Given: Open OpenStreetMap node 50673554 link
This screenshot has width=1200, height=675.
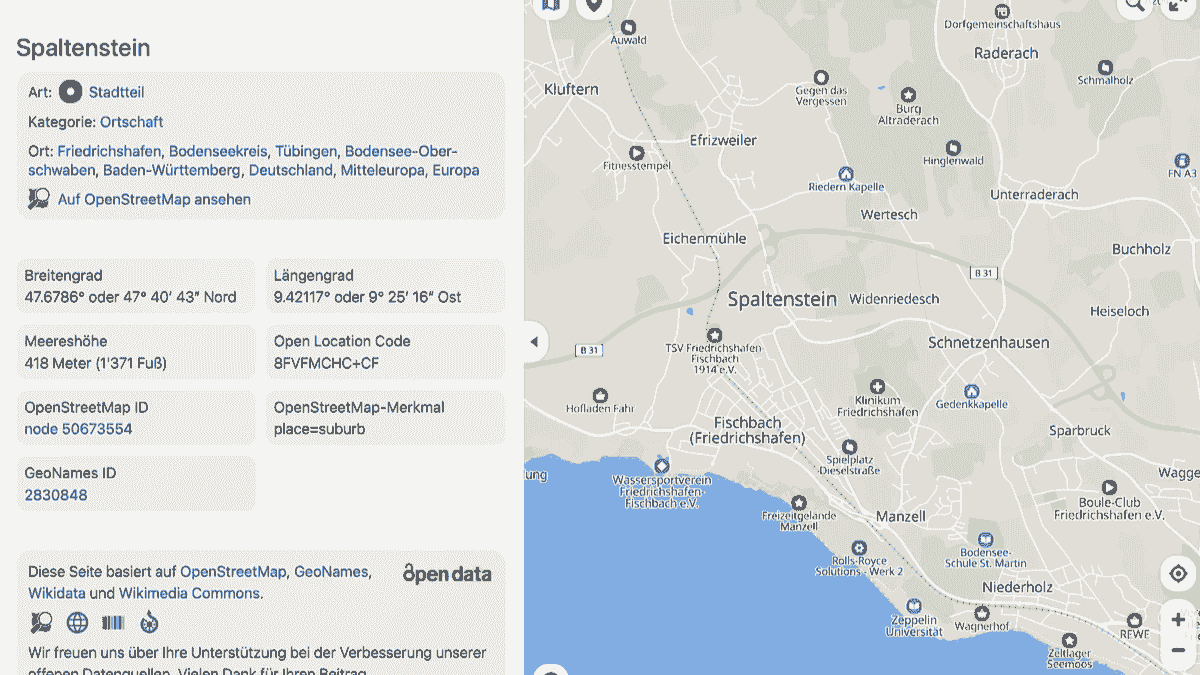Looking at the screenshot, I should 78,429.
